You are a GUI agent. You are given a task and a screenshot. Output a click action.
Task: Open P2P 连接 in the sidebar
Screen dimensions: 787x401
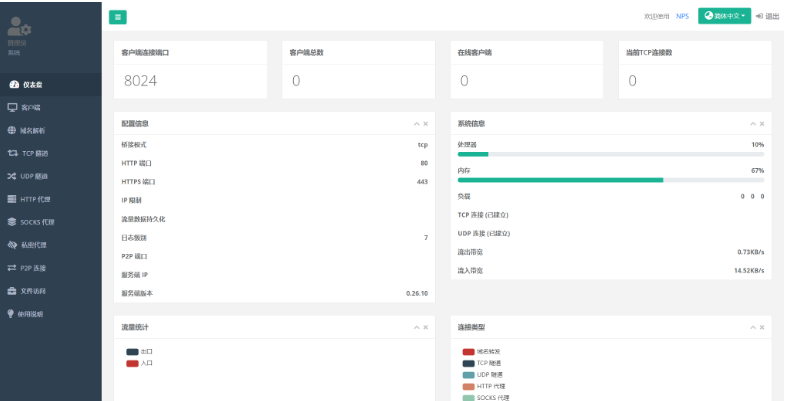pos(34,268)
